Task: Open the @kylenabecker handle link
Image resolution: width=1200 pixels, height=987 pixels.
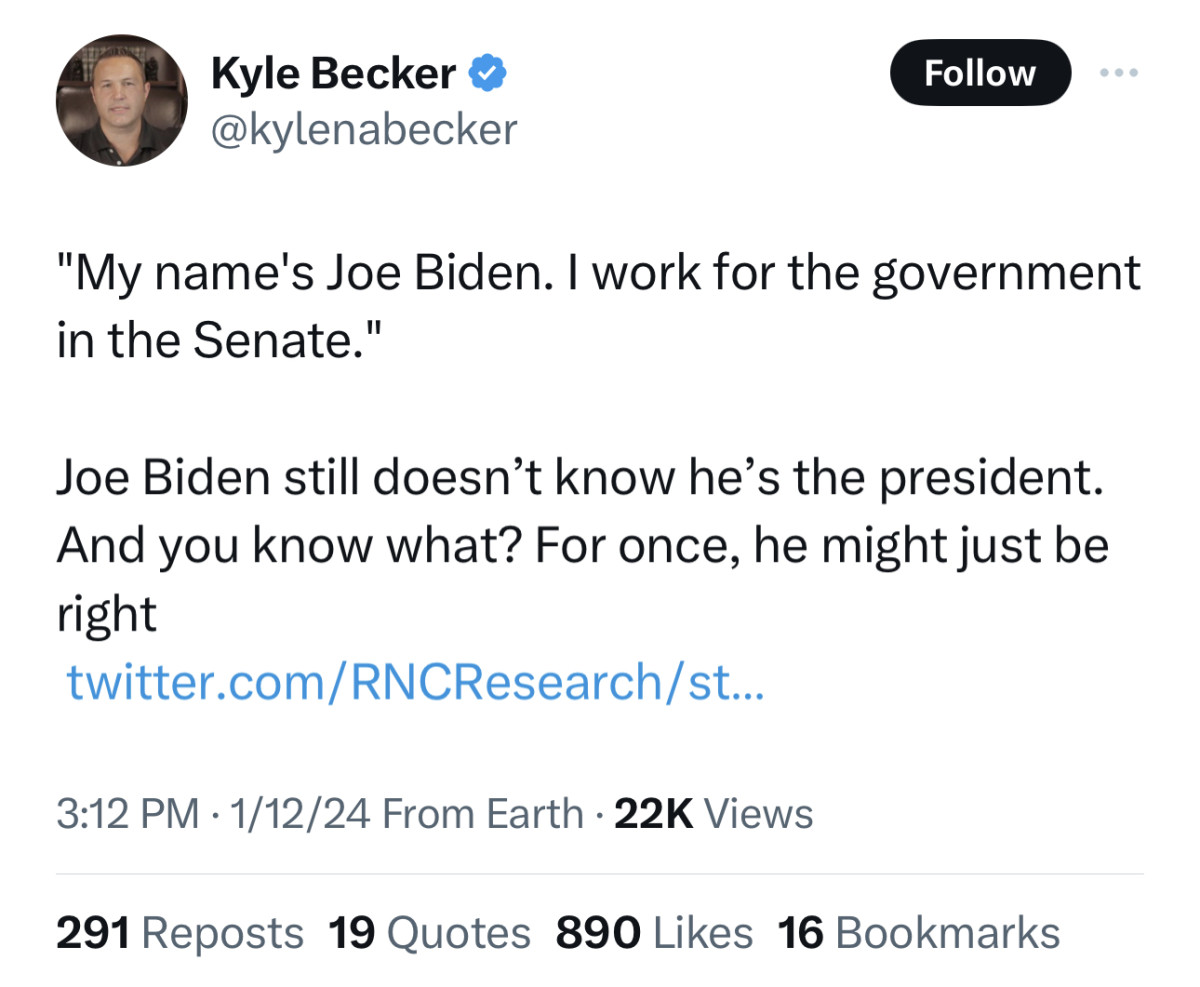Action: 364,128
